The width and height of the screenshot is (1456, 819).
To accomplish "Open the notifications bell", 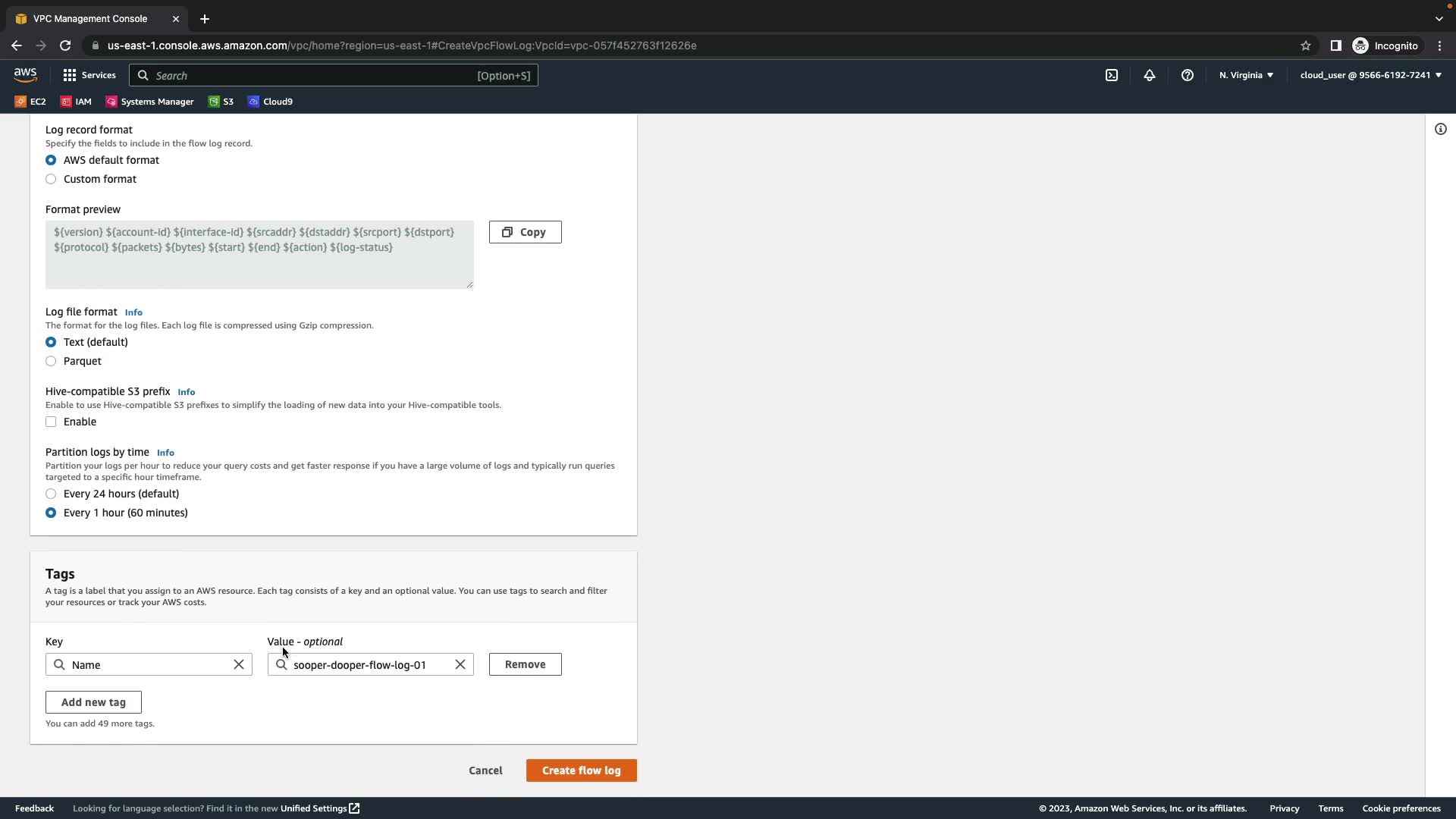I will (x=1150, y=75).
